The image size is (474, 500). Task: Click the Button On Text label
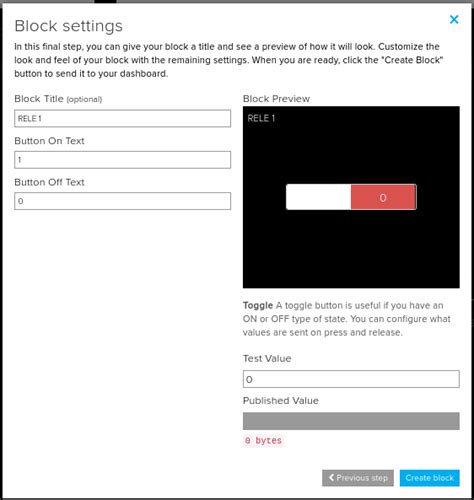49,141
